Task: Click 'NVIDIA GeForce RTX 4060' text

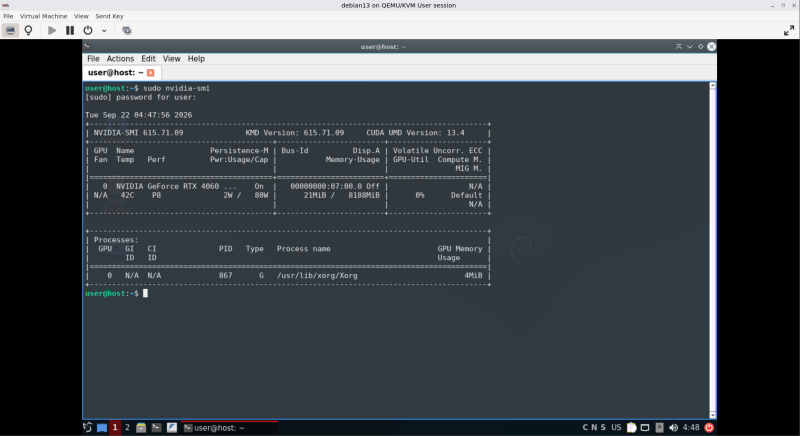Action: pyautogui.click(x=167, y=186)
